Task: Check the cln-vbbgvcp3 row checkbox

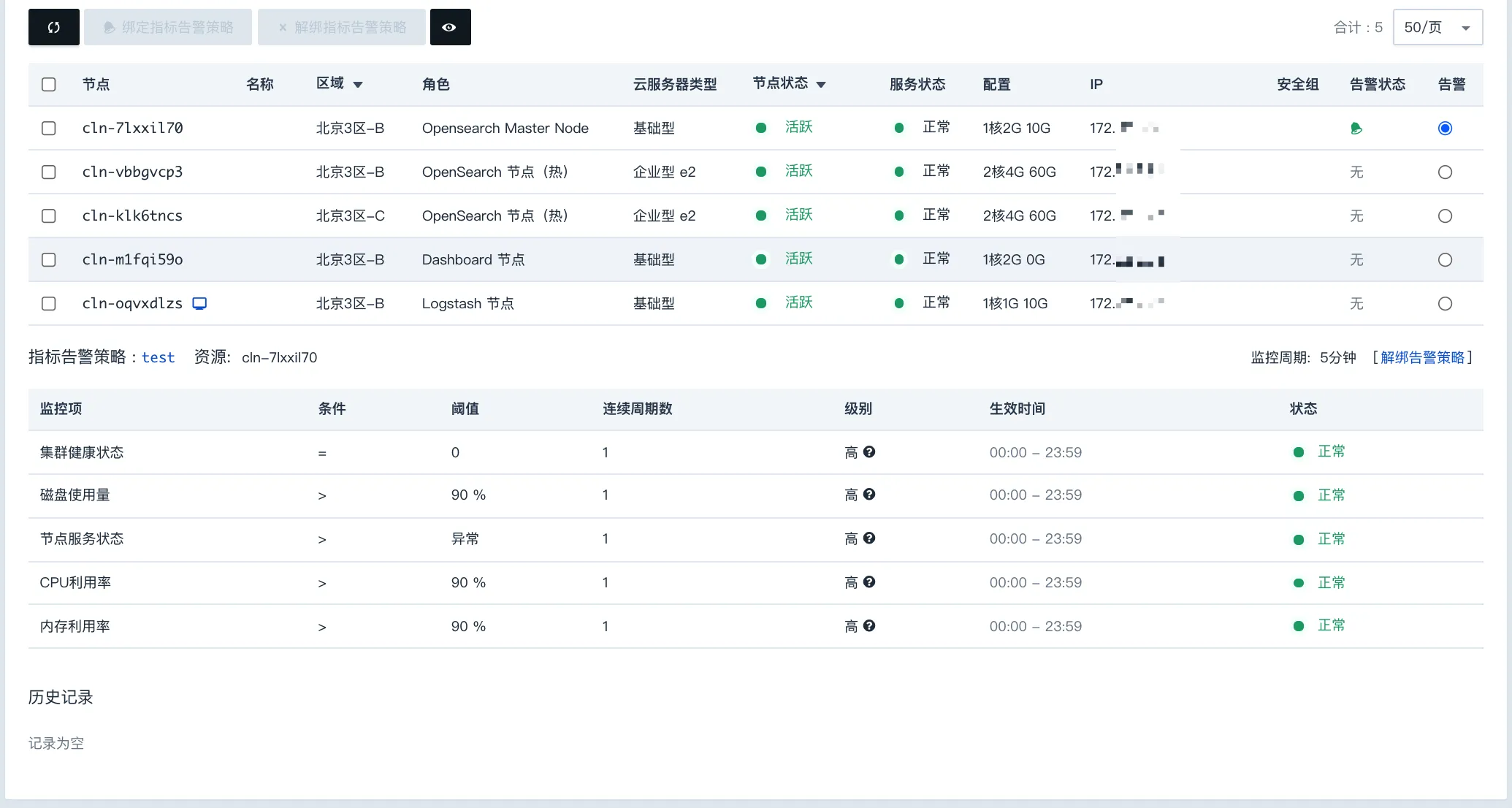Action: (49, 172)
